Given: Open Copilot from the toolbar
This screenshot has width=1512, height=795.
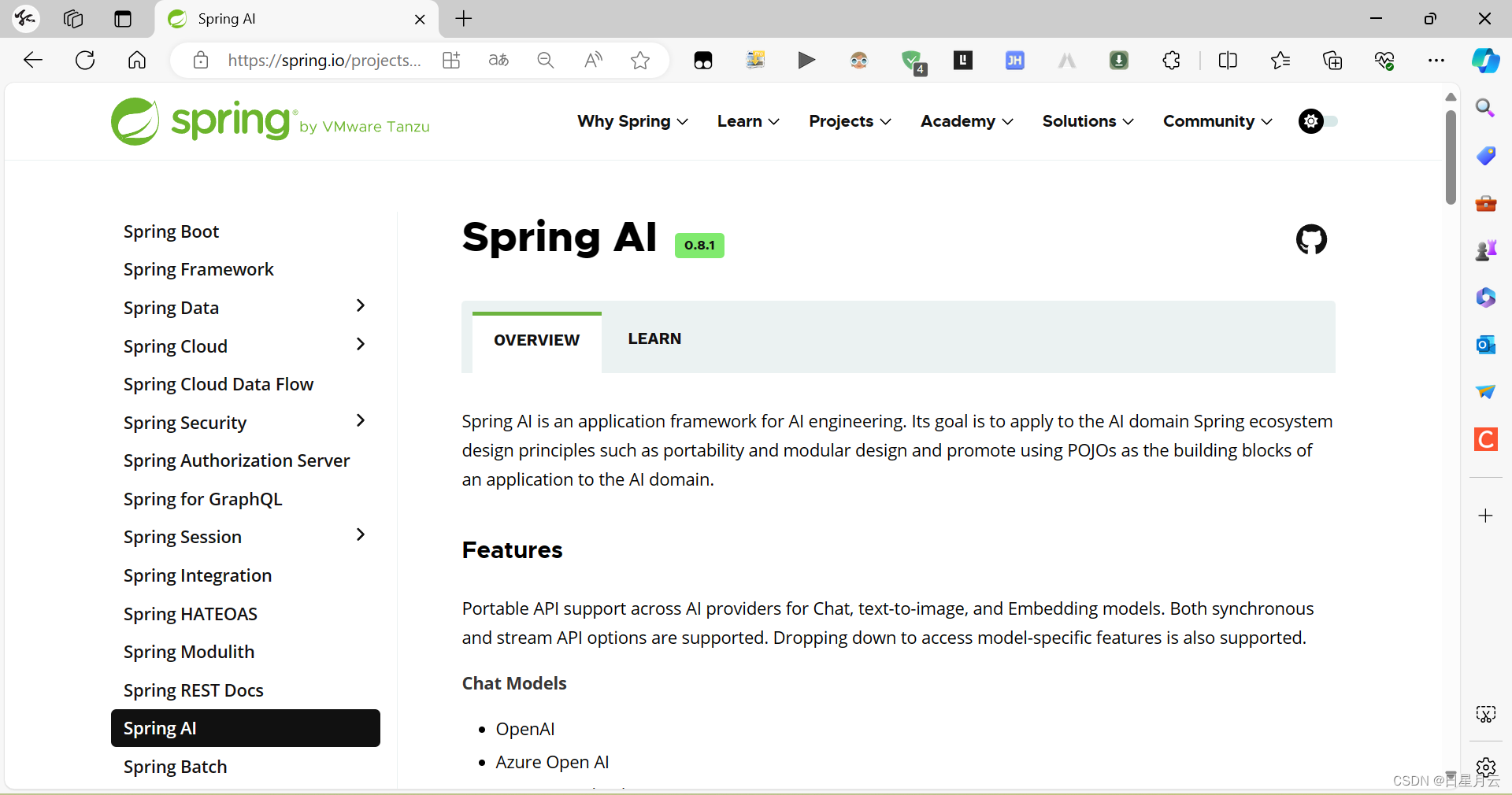Looking at the screenshot, I should click(1486, 60).
